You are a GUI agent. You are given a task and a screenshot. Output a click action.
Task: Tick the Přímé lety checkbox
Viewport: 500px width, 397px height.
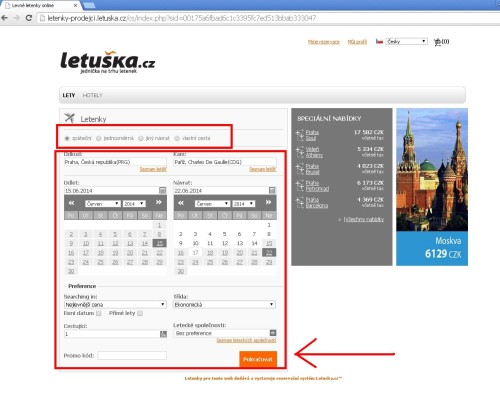coord(140,313)
